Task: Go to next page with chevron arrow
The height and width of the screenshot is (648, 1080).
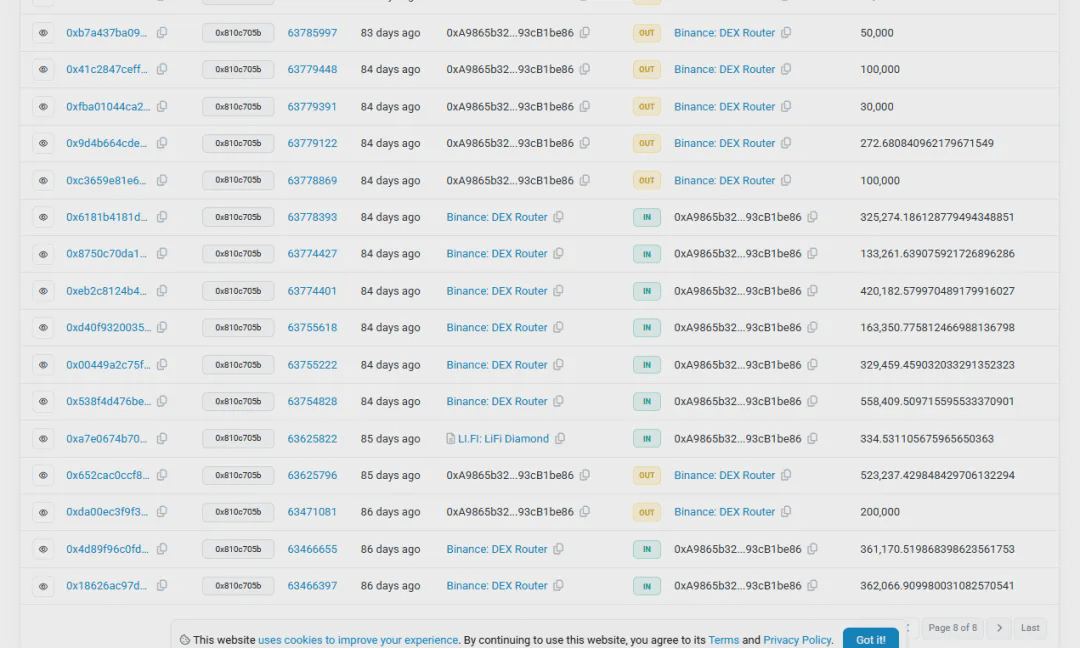Action: [x=999, y=628]
